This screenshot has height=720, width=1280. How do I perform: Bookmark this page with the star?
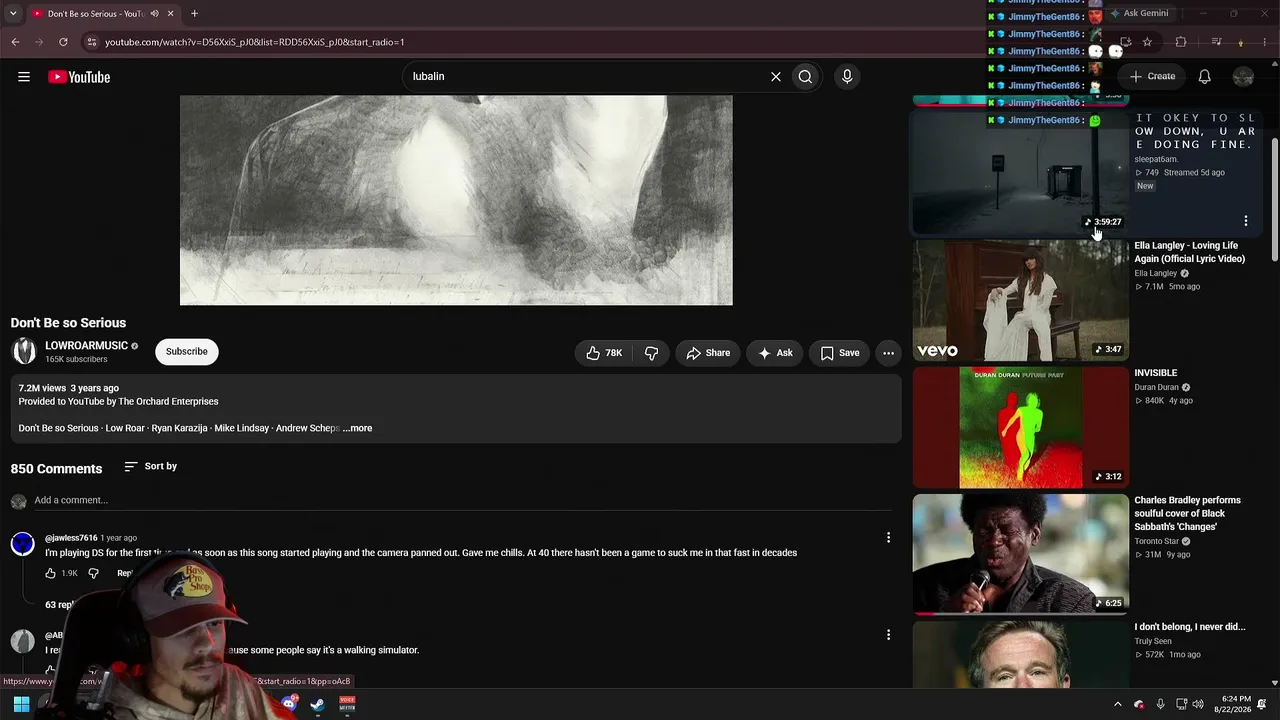point(1147,42)
